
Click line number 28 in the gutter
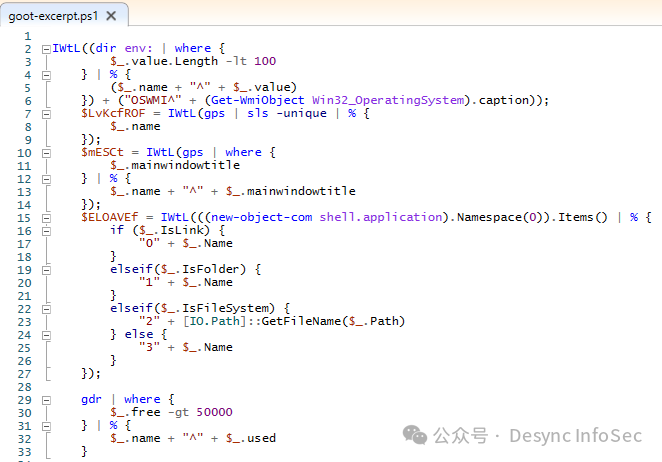pyautogui.click(x=26, y=386)
